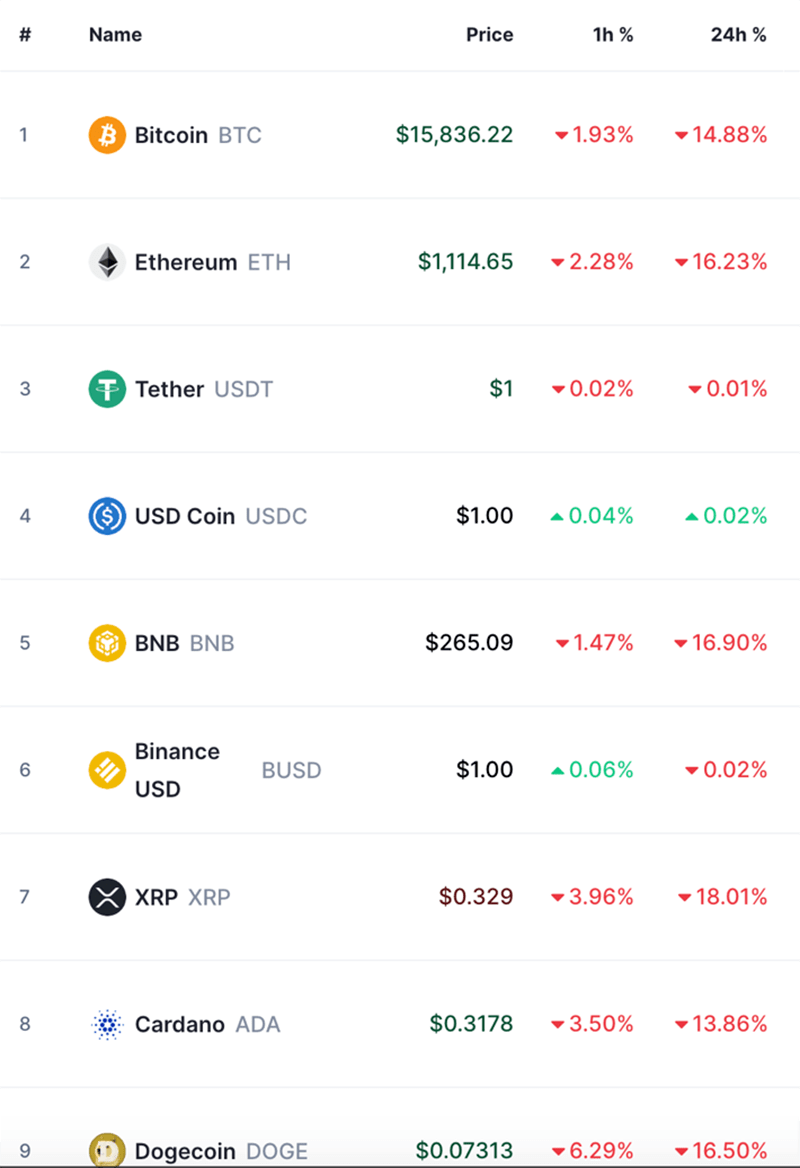Click the Ethereum diamond logo icon
Image resolution: width=800 pixels, height=1168 pixels.
(x=107, y=262)
